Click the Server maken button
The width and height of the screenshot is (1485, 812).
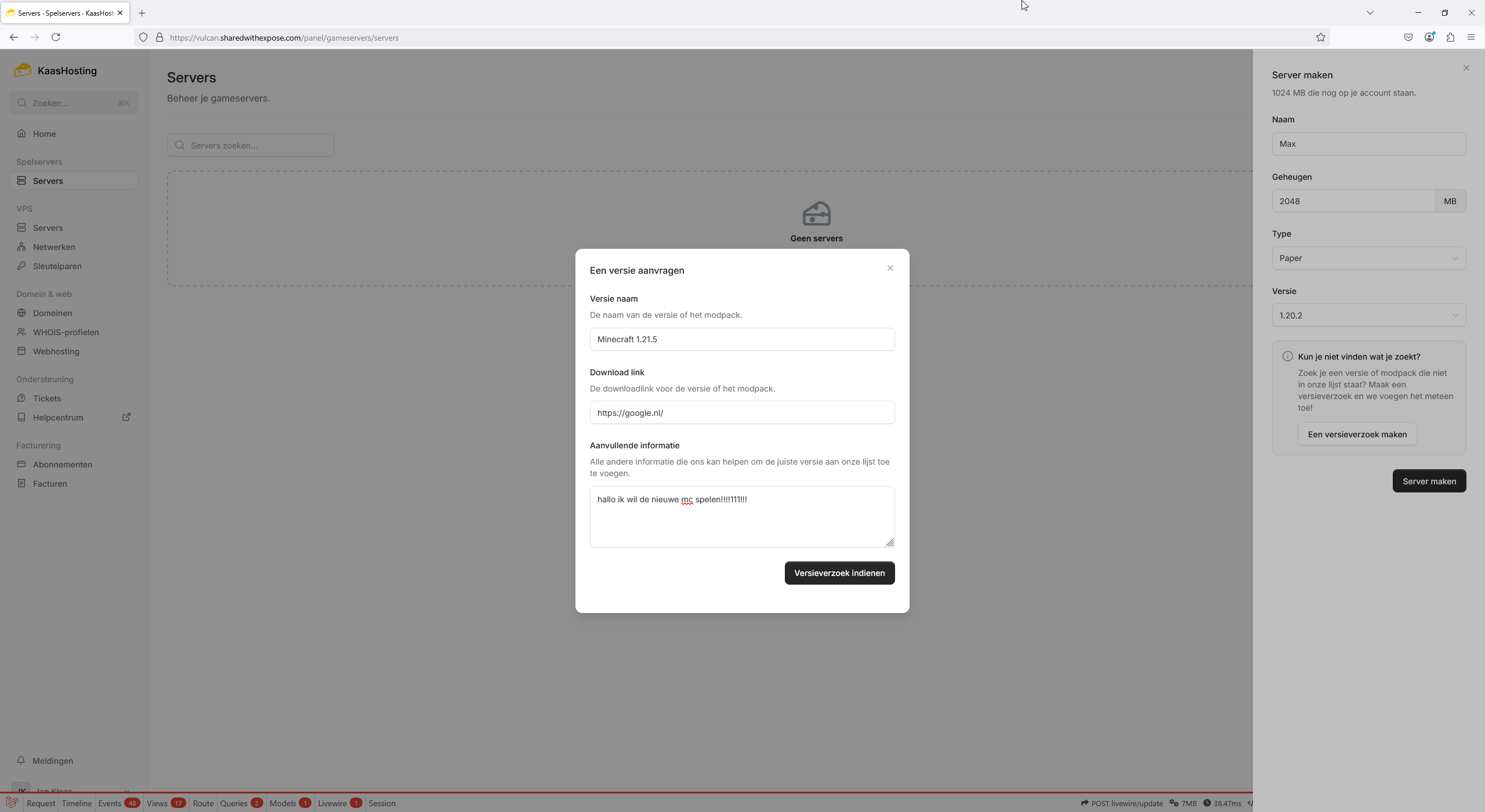click(1429, 481)
